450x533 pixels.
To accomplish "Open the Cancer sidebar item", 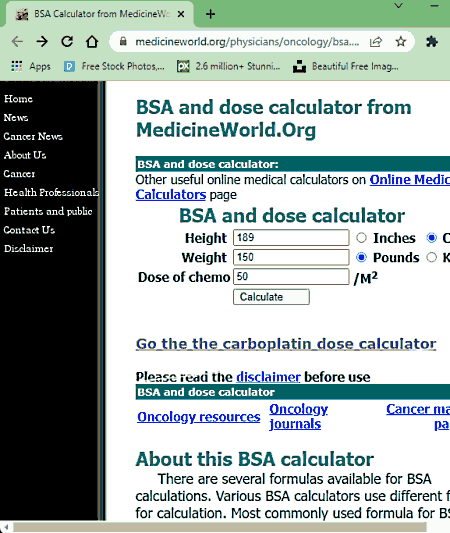I will pyautogui.click(x=19, y=174).
